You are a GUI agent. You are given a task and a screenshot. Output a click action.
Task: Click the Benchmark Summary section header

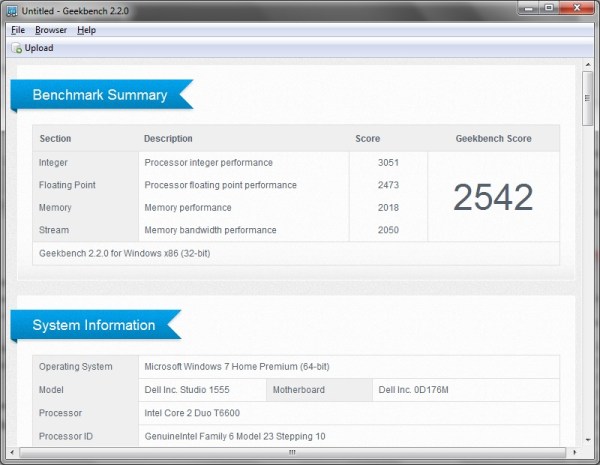coord(99,95)
